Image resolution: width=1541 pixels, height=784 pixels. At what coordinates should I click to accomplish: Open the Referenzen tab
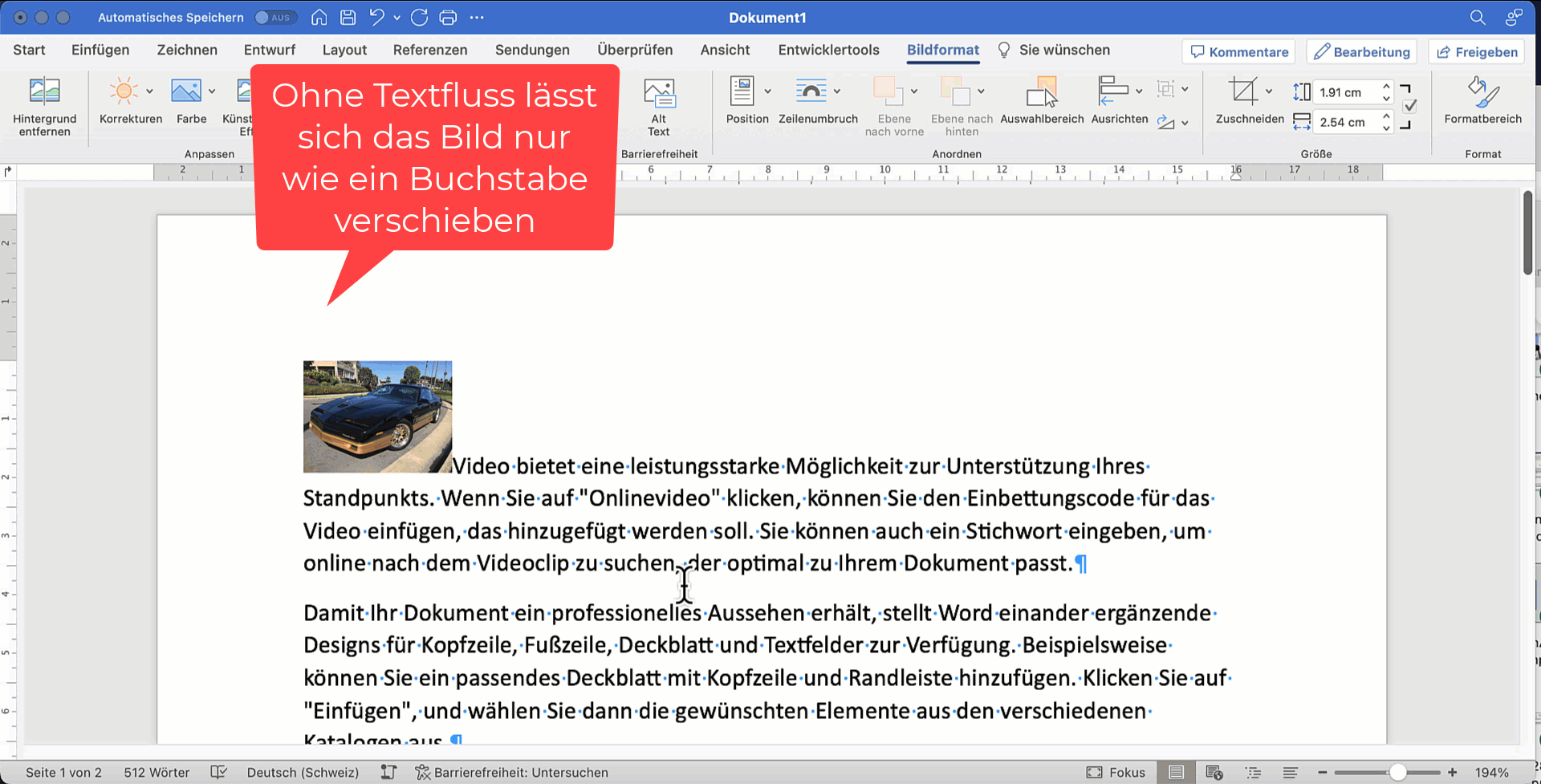coord(429,50)
